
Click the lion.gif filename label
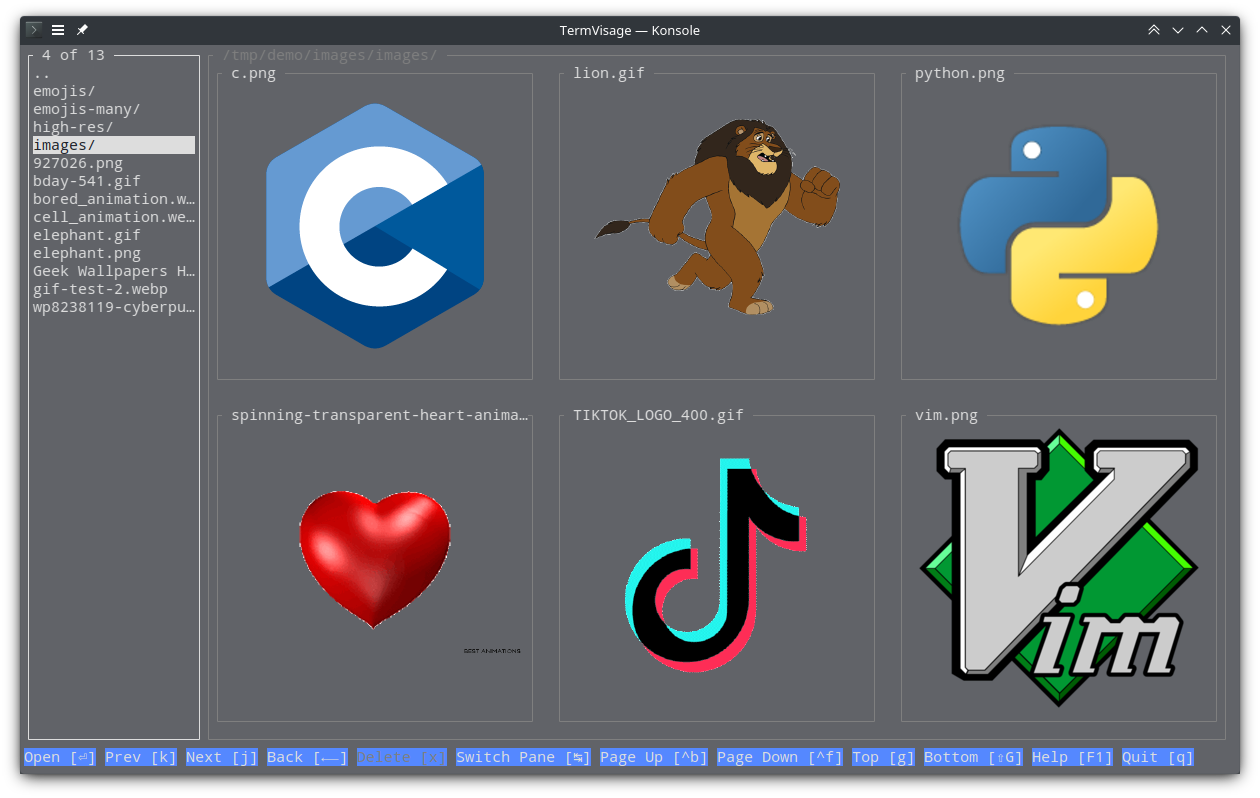(x=609, y=73)
